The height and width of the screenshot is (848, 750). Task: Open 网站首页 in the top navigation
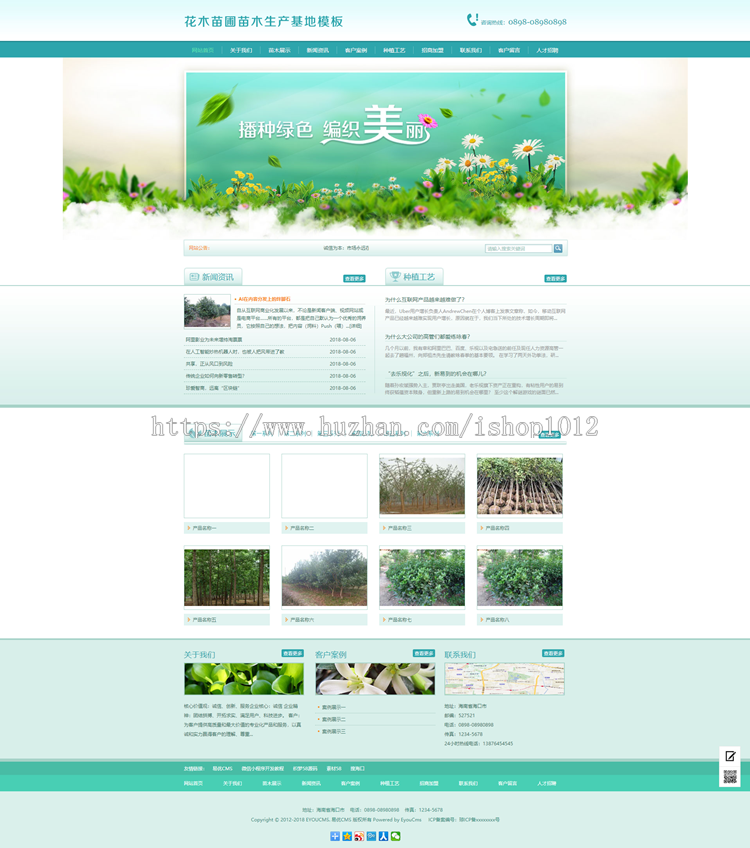(x=203, y=50)
